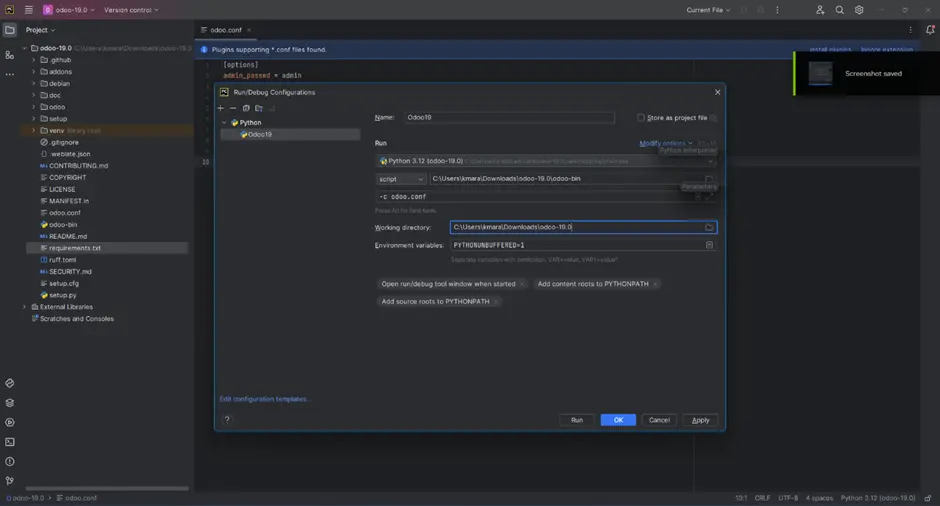Open dialog help question mark
Image resolution: width=940 pixels, height=506 pixels.
tap(227, 420)
